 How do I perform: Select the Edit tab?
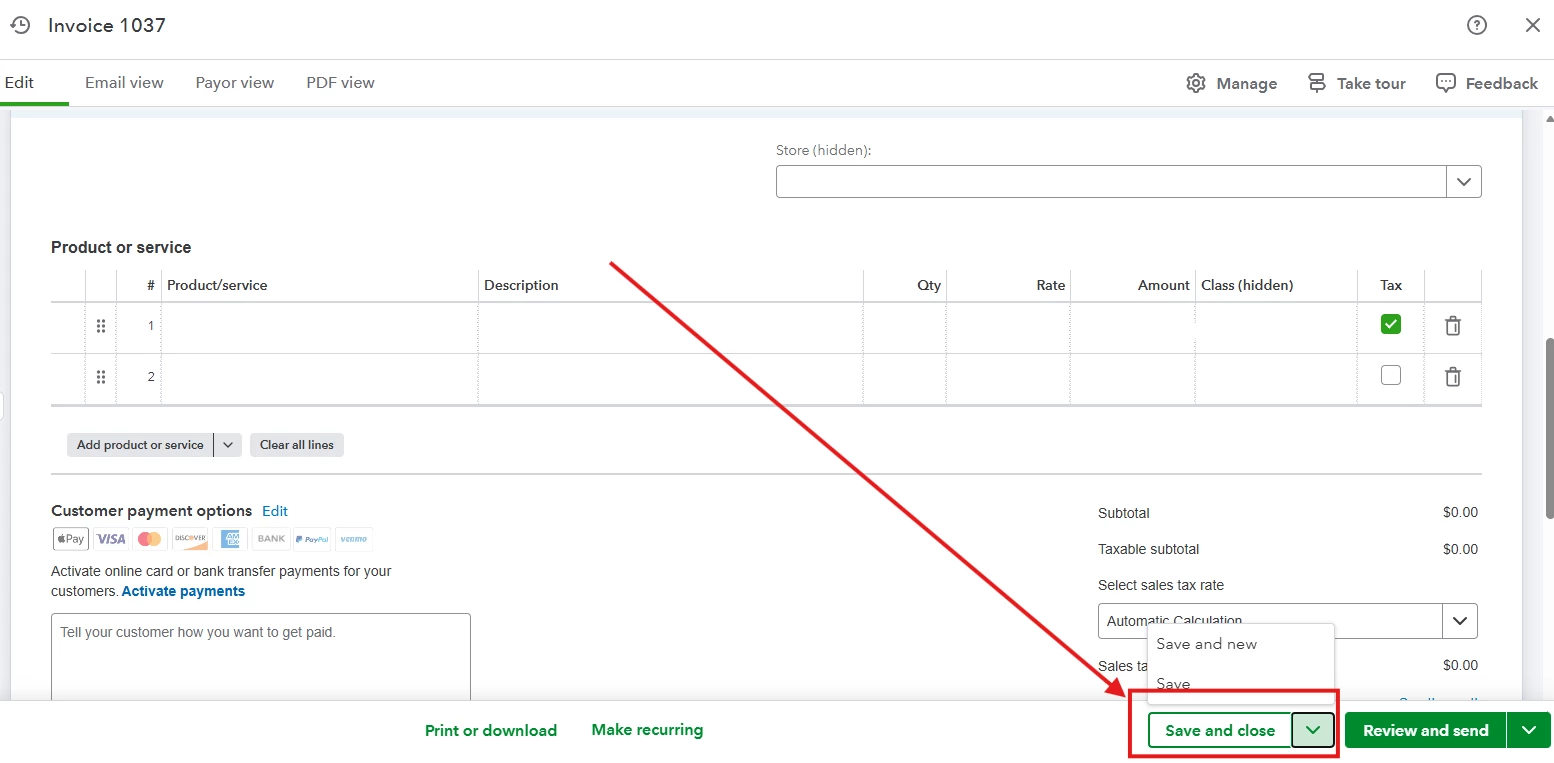(20, 83)
